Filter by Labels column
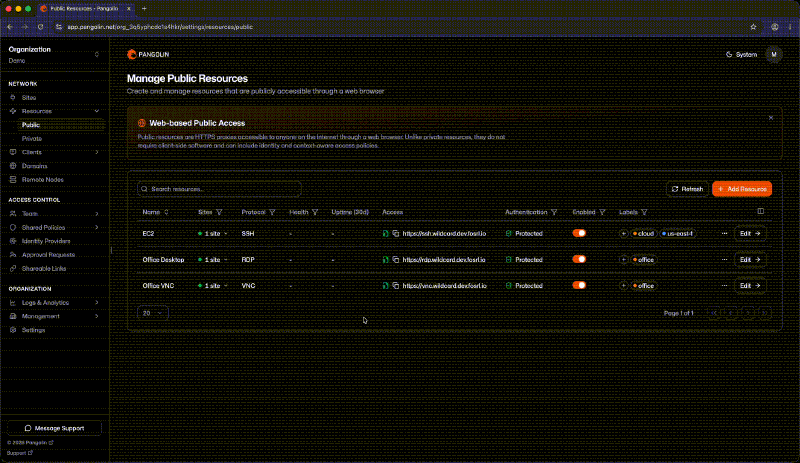Image resolution: width=800 pixels, height=463 pixels. tap(644, 212)
